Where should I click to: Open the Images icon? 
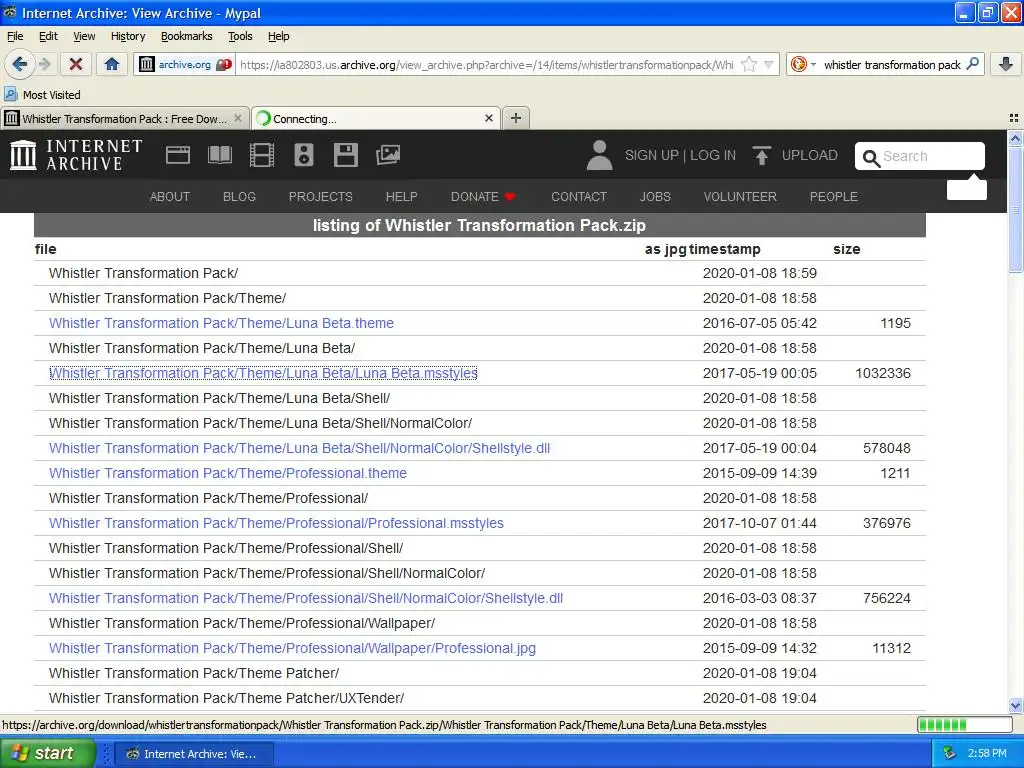click(388, 155)
